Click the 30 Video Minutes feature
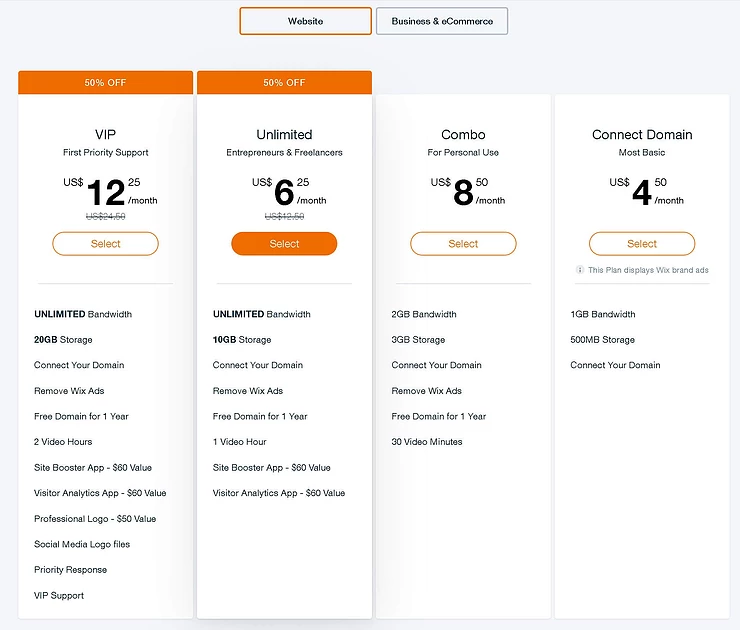This screenshot has width=740, height=630. tap(427, 442)
